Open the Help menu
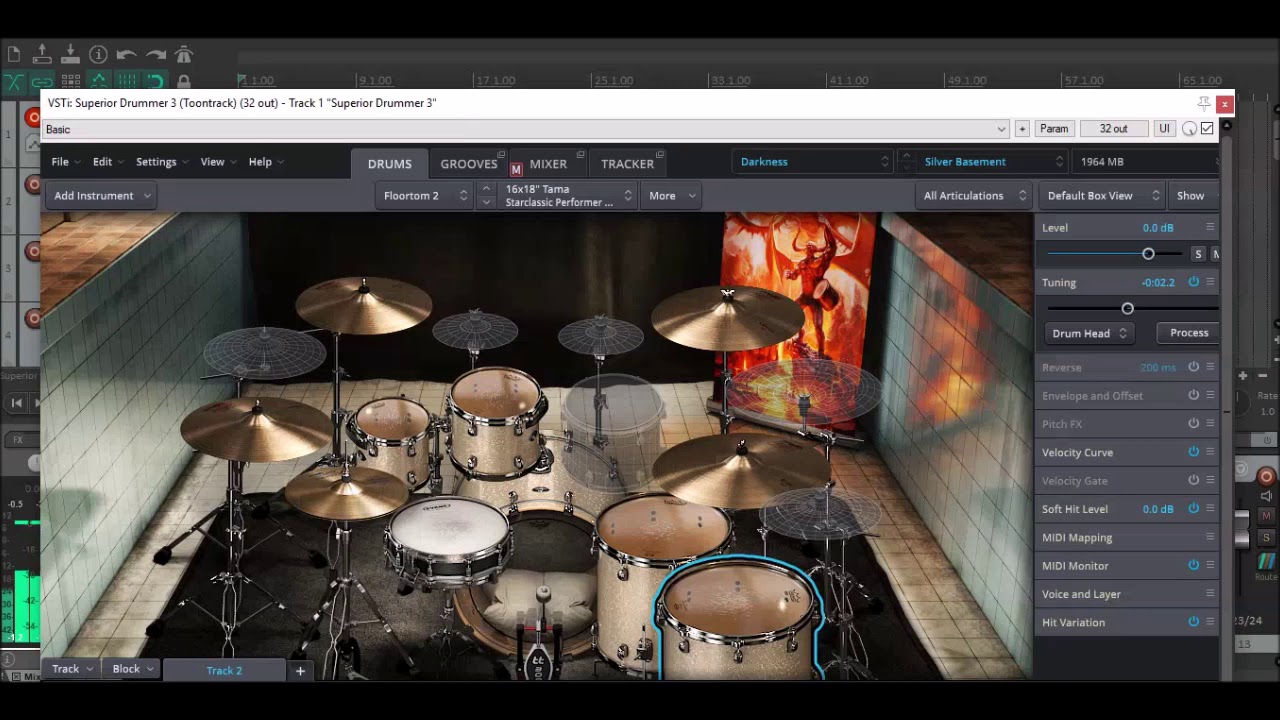 pyautogui.click(x=266, y=162)
